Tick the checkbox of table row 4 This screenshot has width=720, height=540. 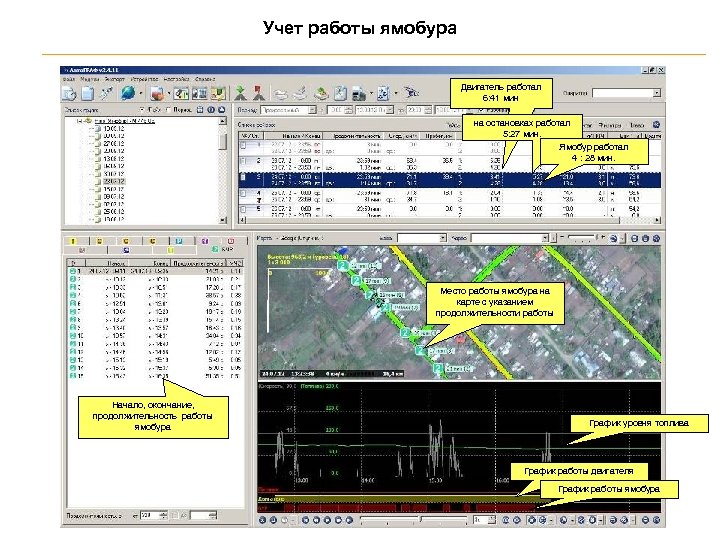point(243,193)
